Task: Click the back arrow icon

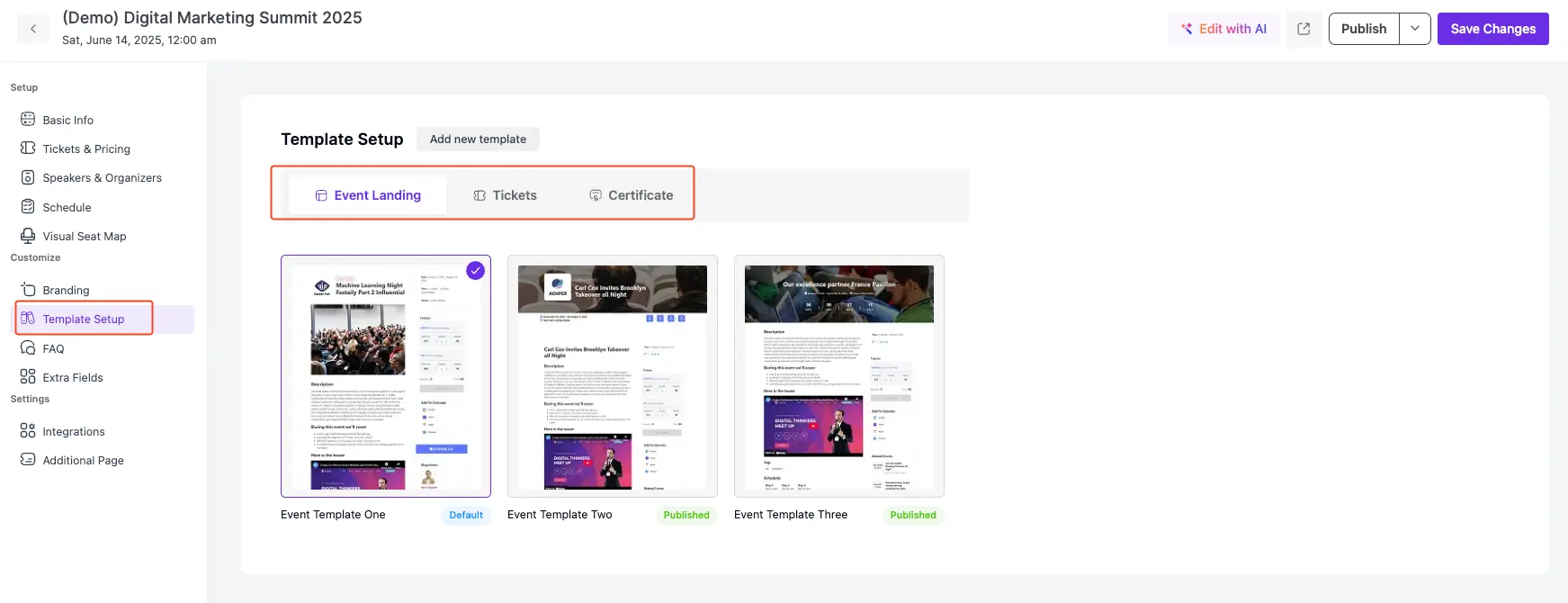Action: coord(33,29)
